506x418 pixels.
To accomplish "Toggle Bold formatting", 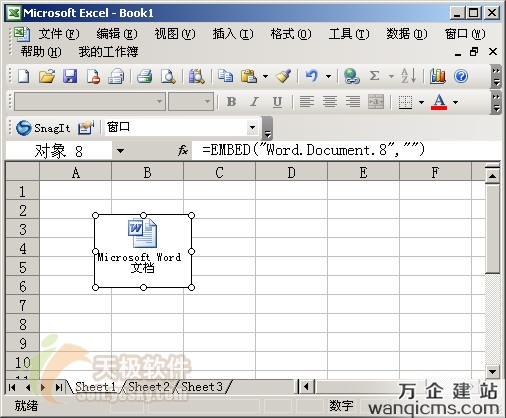I will [x=231, y=102].
